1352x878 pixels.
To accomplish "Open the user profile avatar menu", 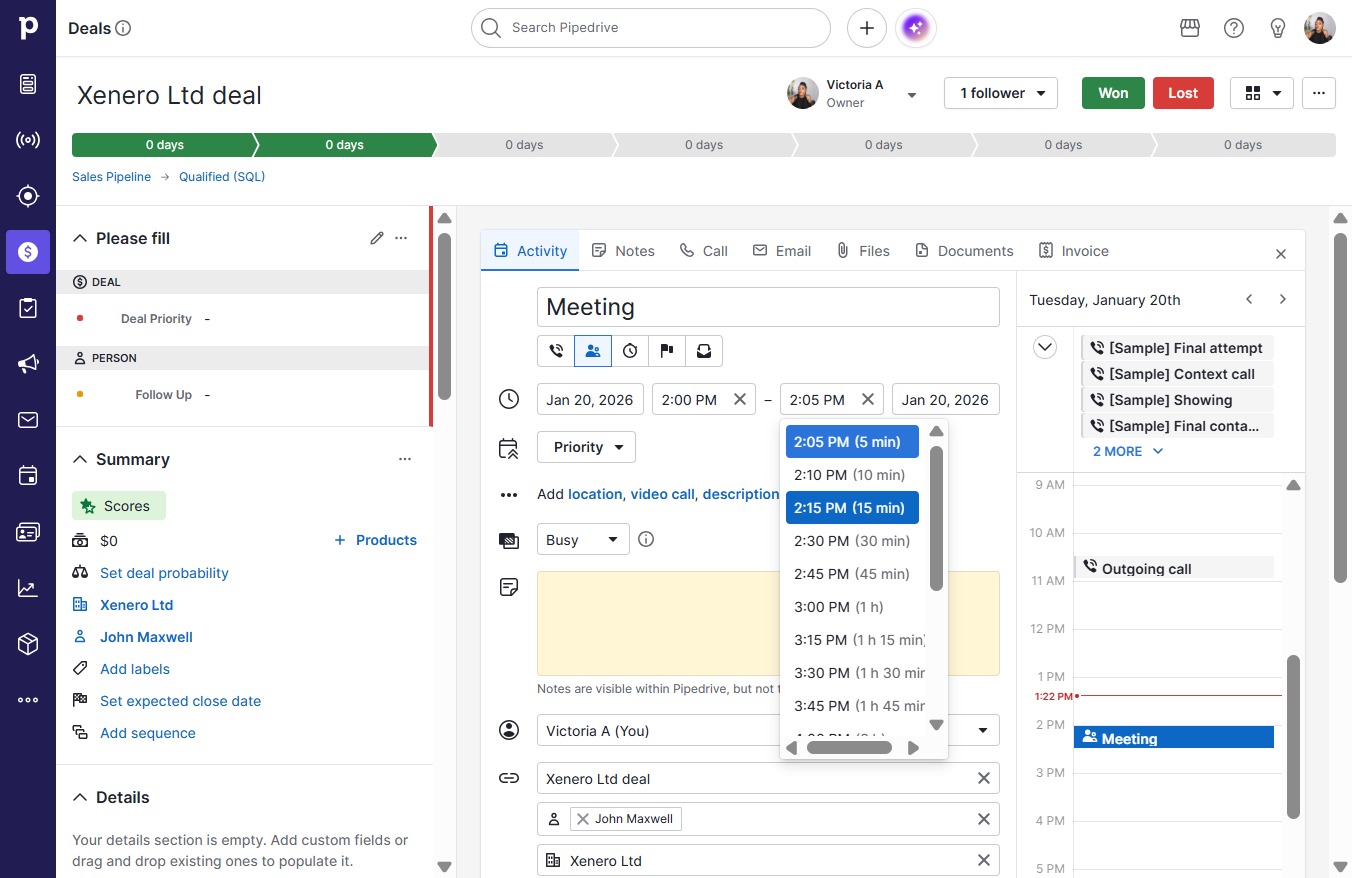I will (x=1320, y=28).
